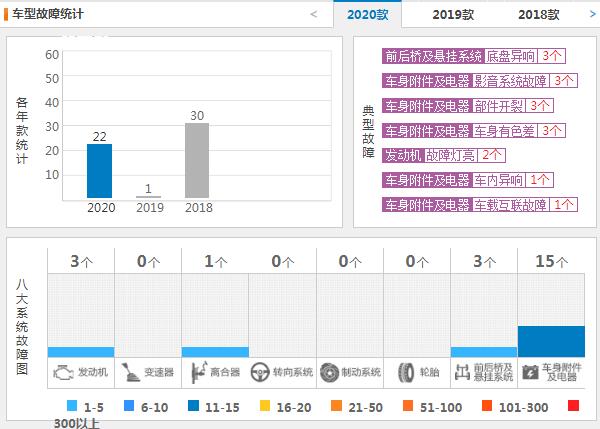Click the brake disc (制动系统) icon
Image resolution: width=600 pixels, height=429 pixels.
tap(329, 372)
